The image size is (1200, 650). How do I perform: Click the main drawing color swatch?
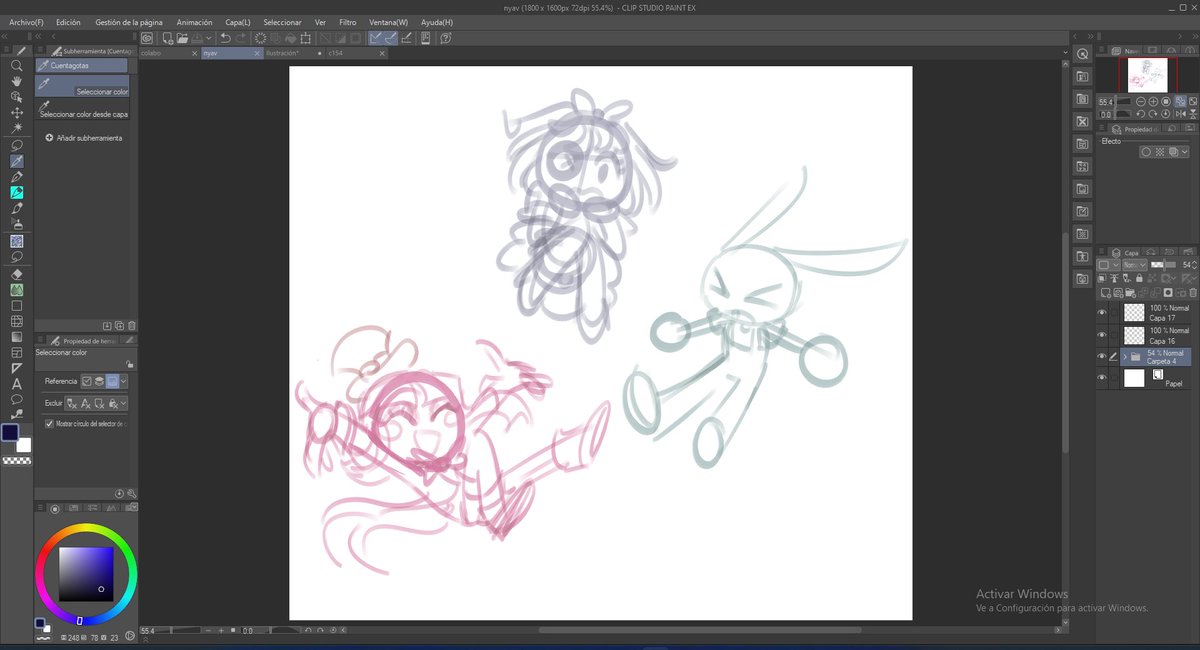(10, 433)
